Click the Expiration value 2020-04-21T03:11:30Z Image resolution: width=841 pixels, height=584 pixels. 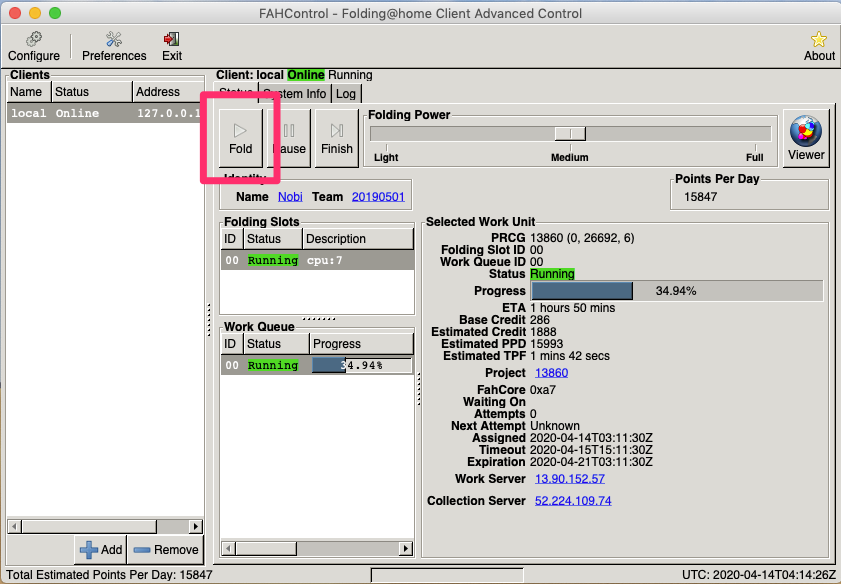pyautogui.click(x=591, y=462)
